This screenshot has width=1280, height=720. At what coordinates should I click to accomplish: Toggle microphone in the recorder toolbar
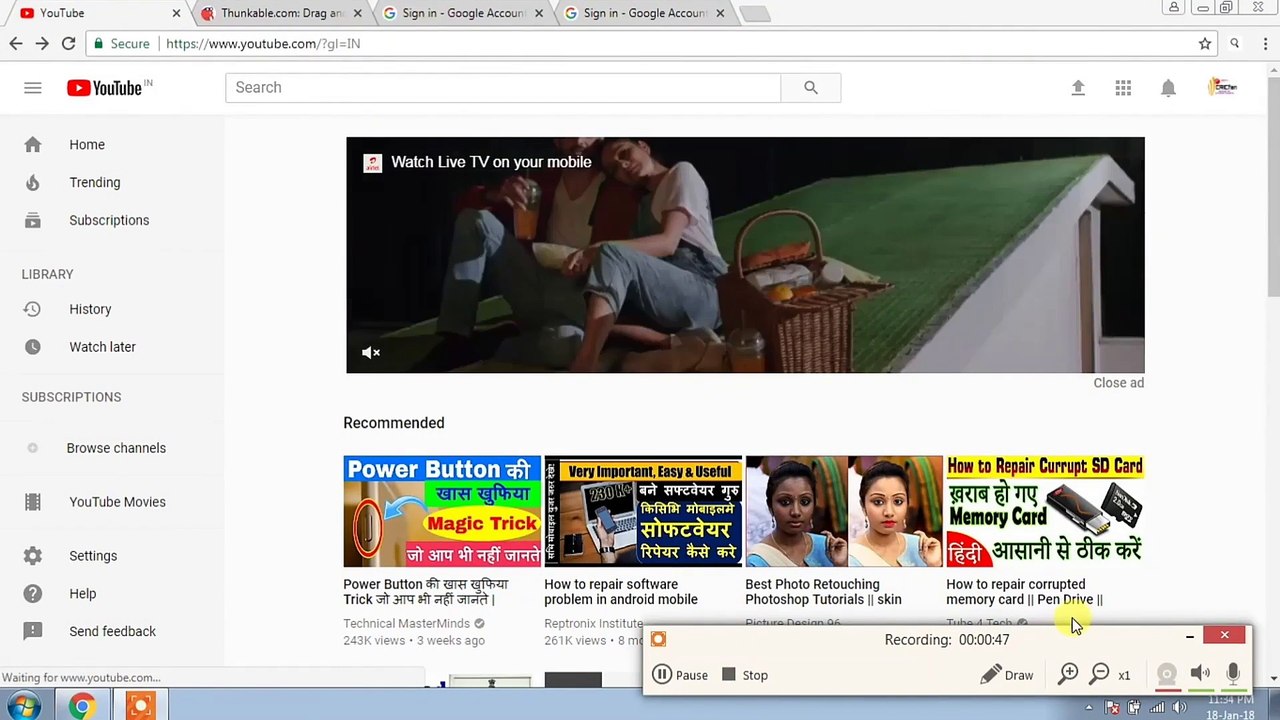click(1233, 675)
